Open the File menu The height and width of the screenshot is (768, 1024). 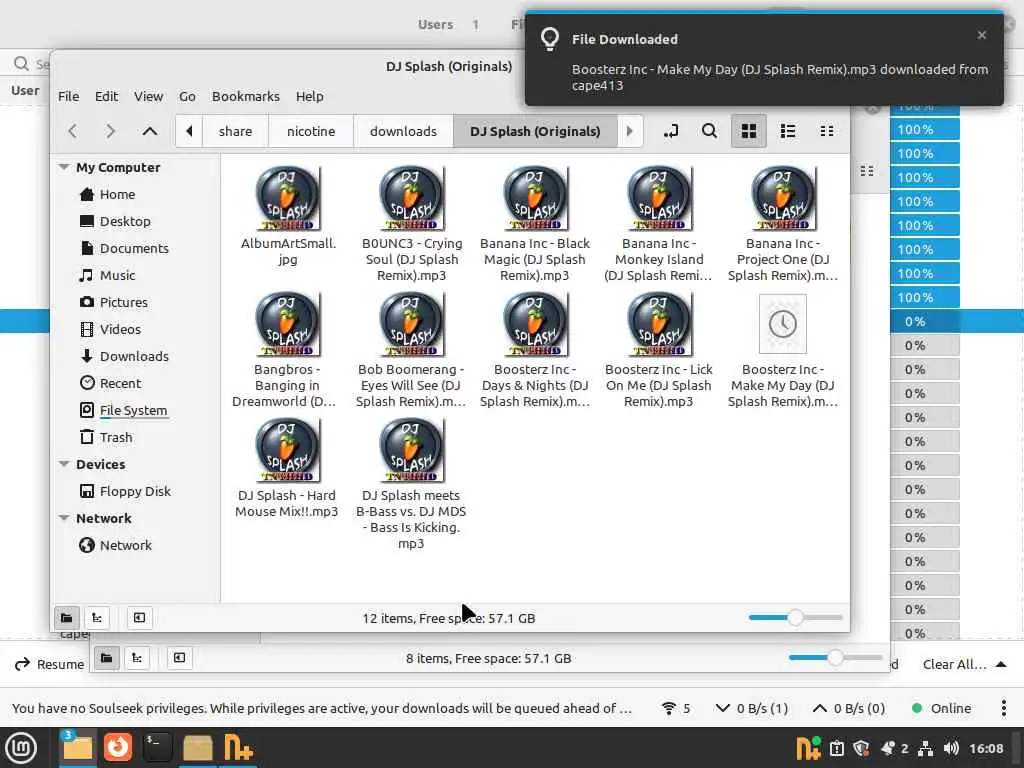coord(69,97)
